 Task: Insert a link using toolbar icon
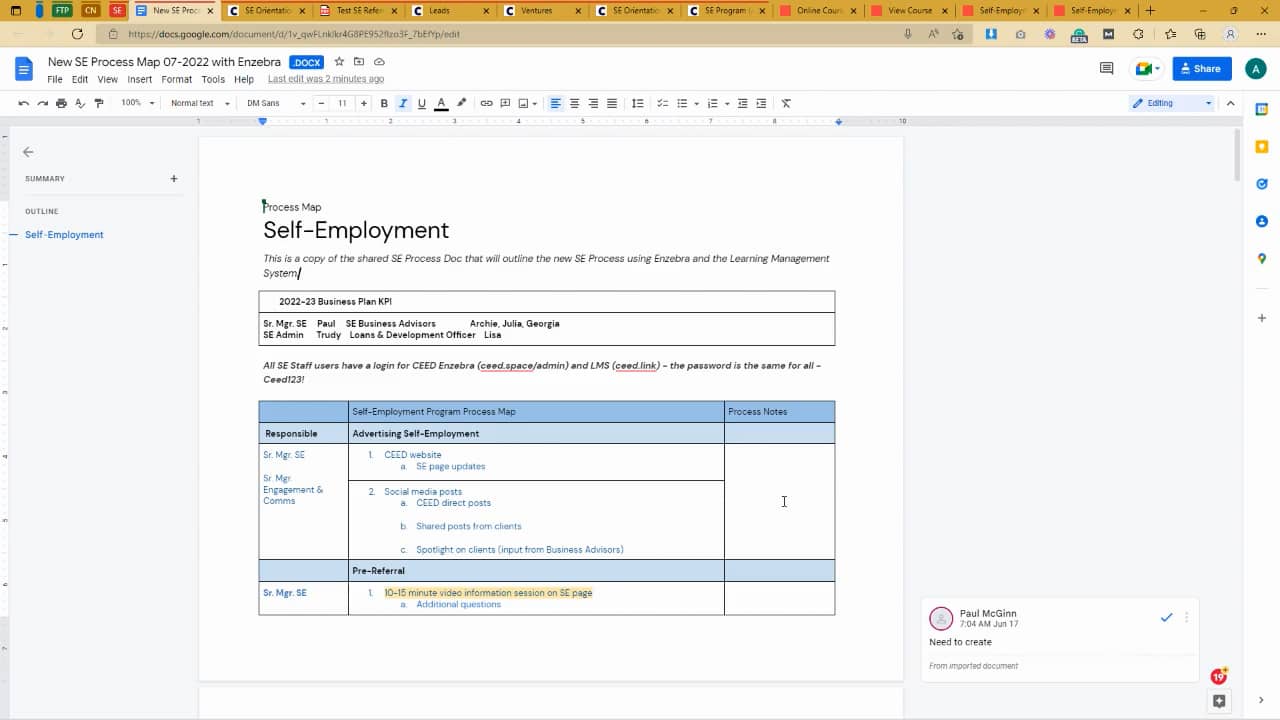486,103
